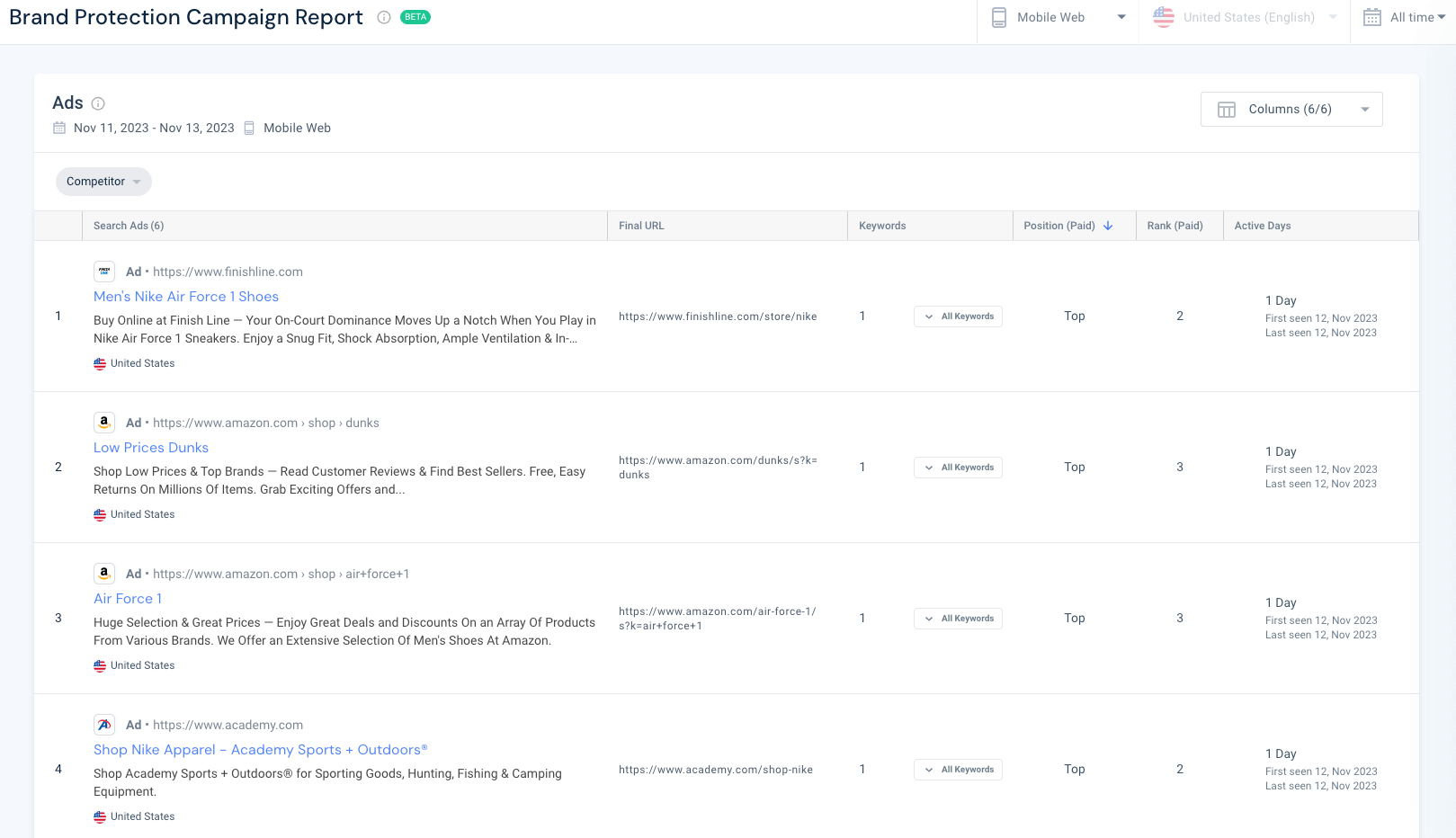This screenshot has height=838, width=1456.
Task: Open the amazon.com/dunks final URL
Action: coord(718,468)
